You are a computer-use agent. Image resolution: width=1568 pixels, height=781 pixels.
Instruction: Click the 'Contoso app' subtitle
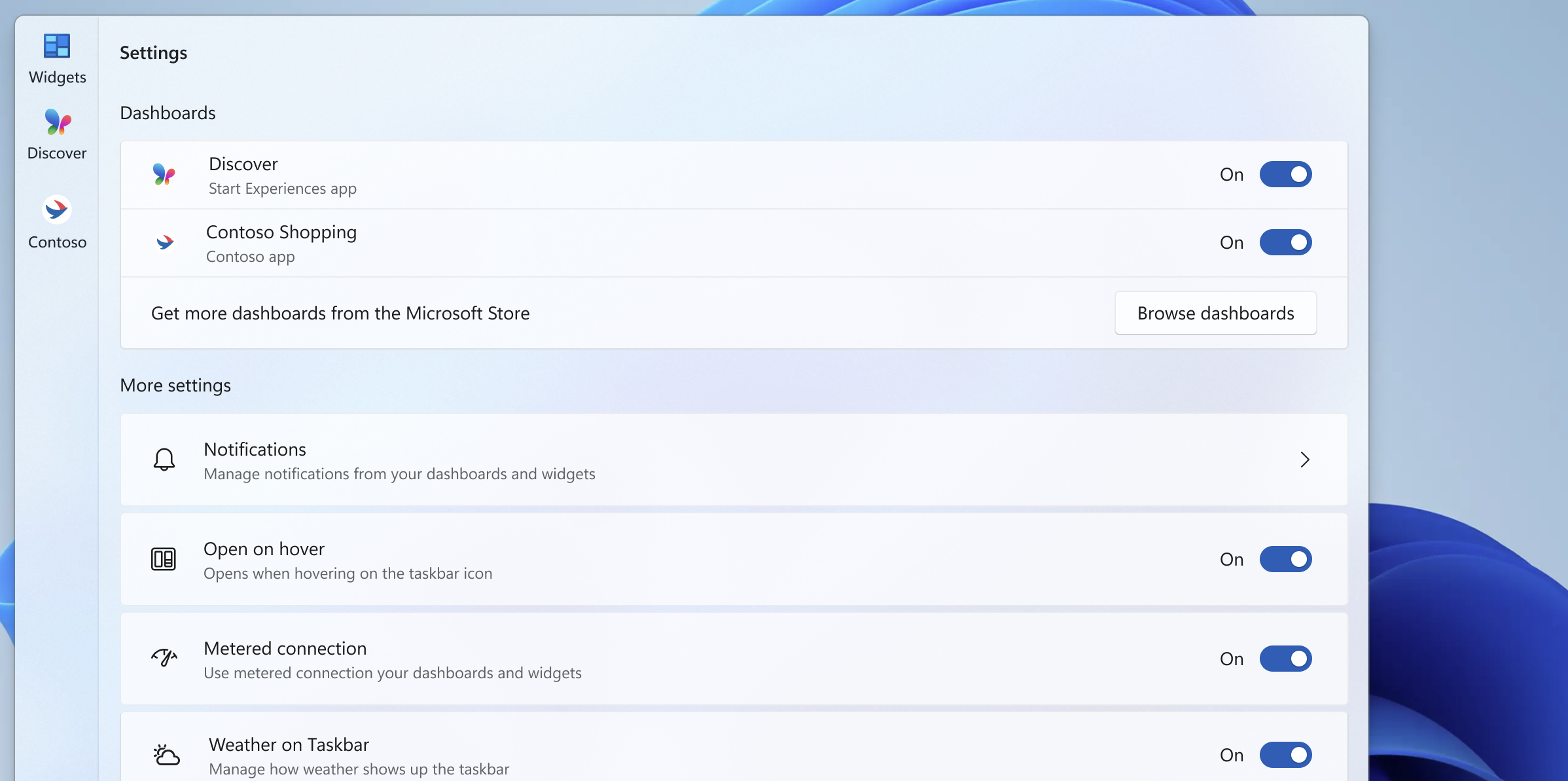click(x=251, y=257)
